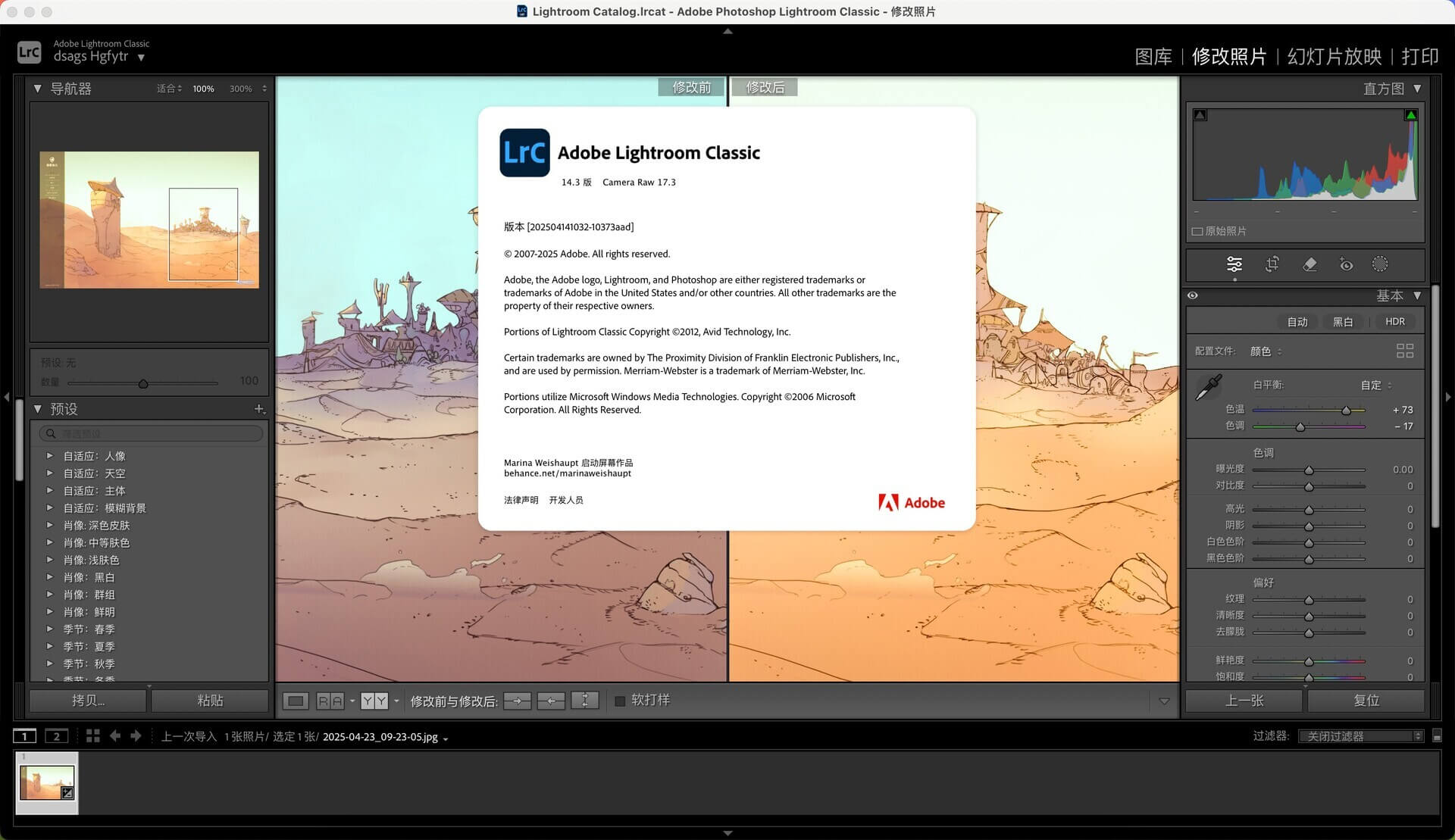Image resolution: width=1455 pixels, height=840 pixels.
Task: Select the Healing eraser tool
Action: (1309, 264)
